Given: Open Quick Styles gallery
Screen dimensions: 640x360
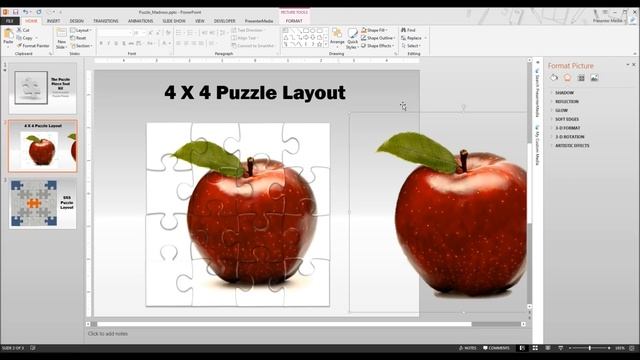Looking at the screenshot, I should (352, 38).
